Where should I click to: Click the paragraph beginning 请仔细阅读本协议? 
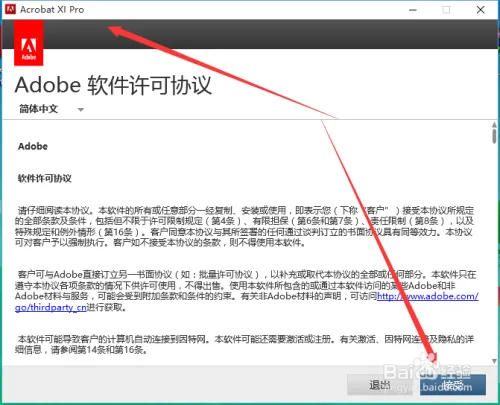(244, 226)
